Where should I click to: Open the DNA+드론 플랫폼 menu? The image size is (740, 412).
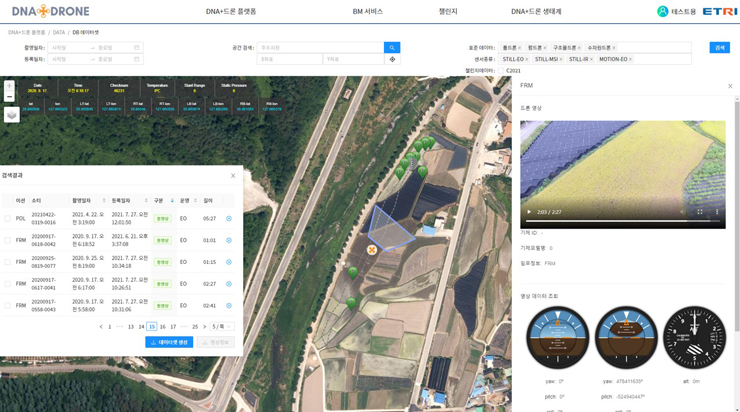(x=231, y=11)
